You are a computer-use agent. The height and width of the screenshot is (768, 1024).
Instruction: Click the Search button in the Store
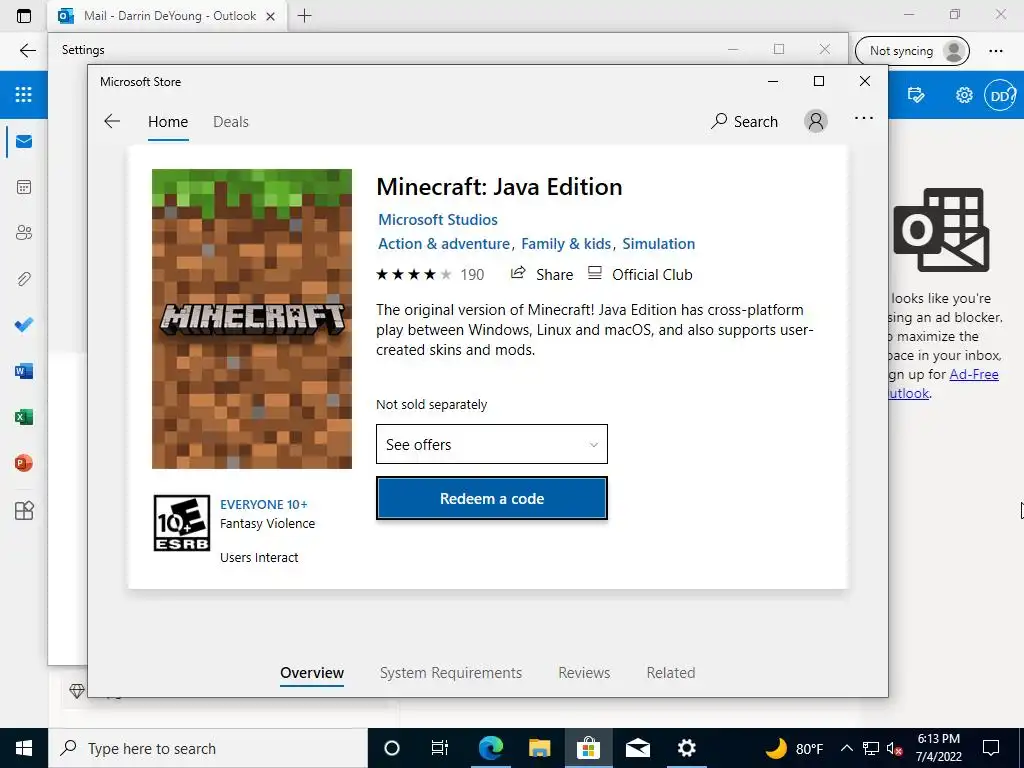point(744,121)
